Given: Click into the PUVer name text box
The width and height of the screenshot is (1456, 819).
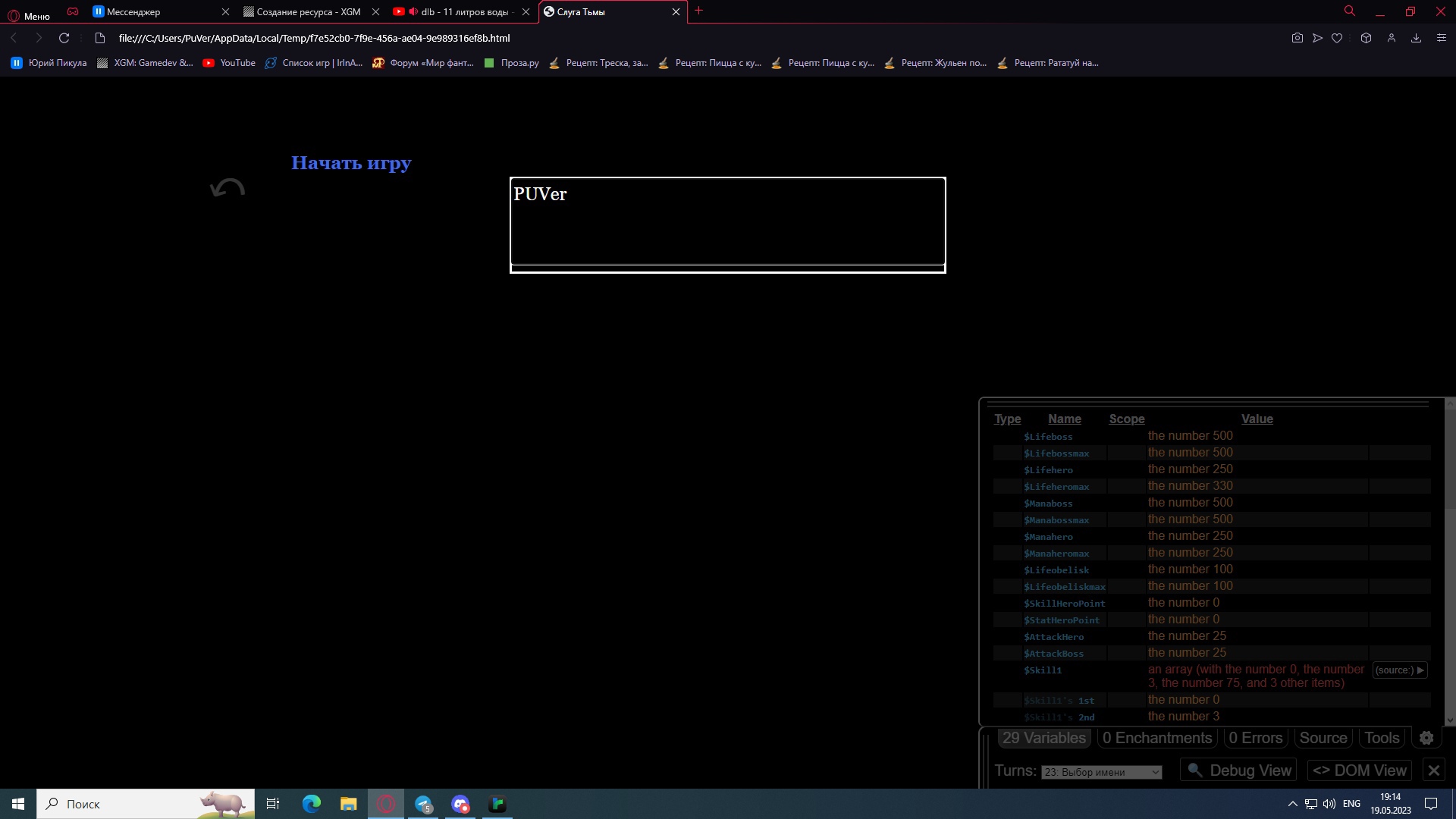Looking at the screenshot, I should (727, 221).
